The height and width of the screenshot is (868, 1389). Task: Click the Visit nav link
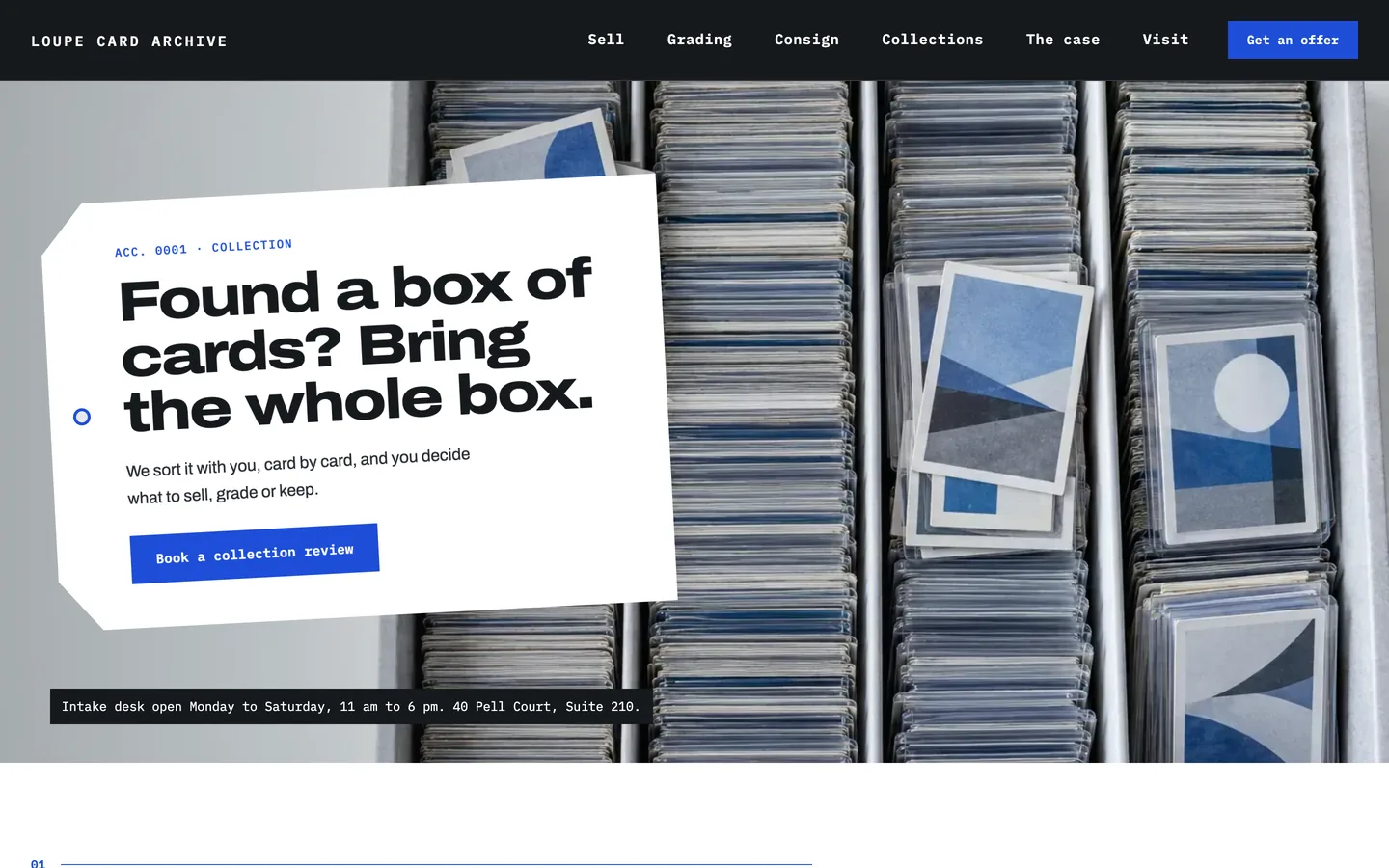pos(1165,40)
